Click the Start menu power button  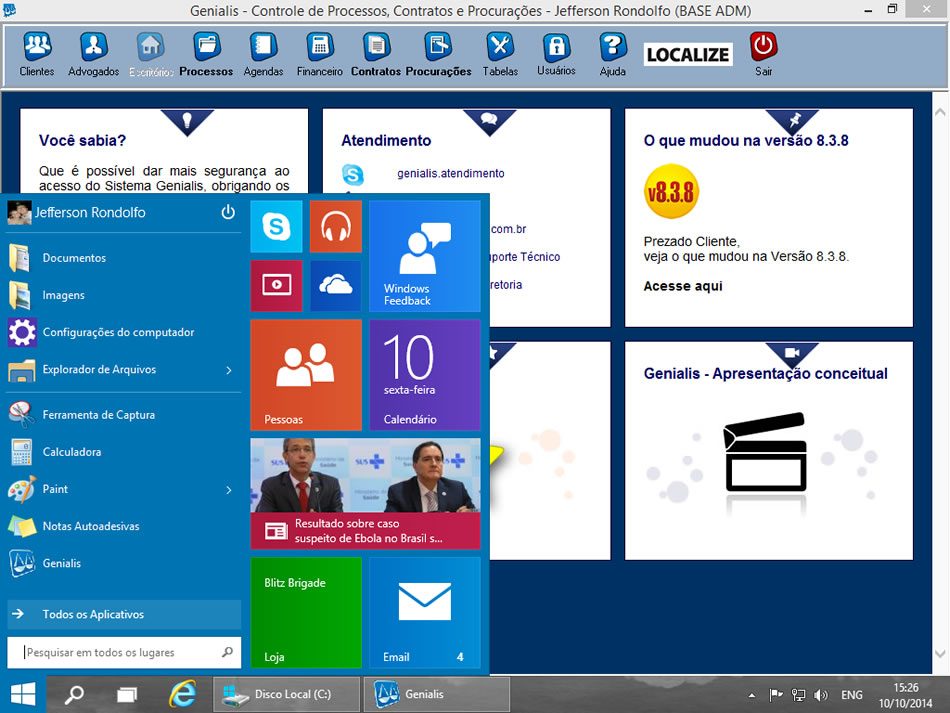(228, 212)
